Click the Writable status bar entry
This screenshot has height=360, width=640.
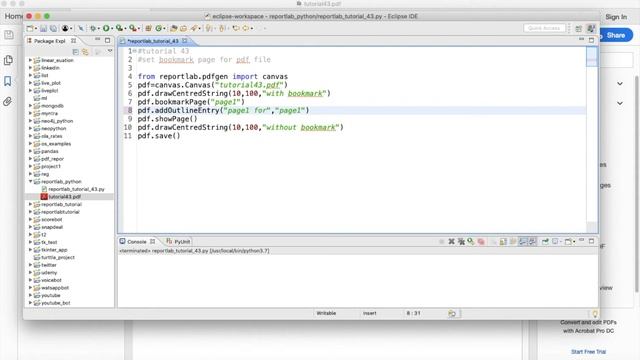point(326,313)
